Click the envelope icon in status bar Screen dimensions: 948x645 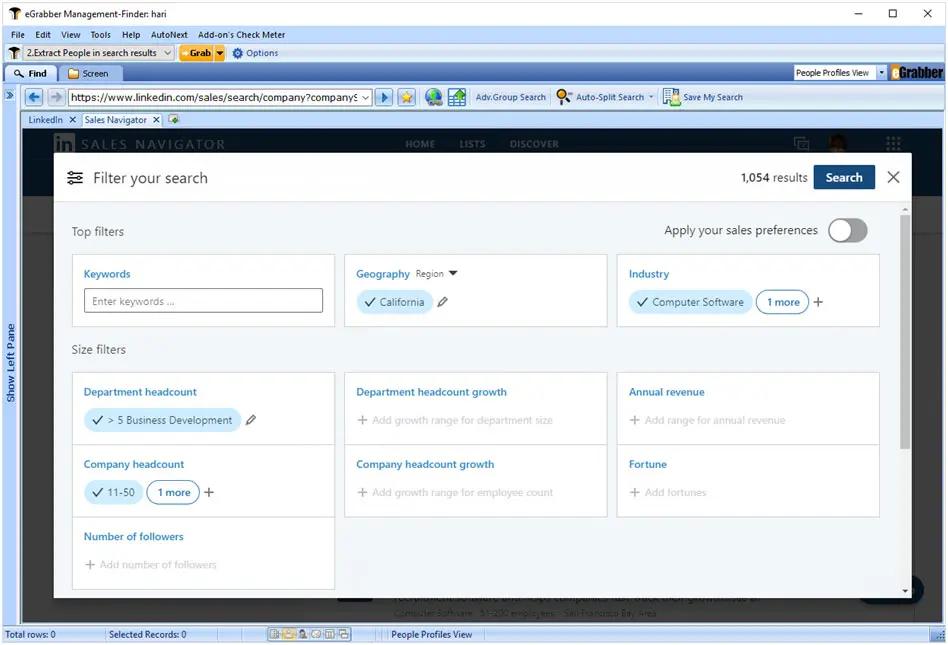316,634
